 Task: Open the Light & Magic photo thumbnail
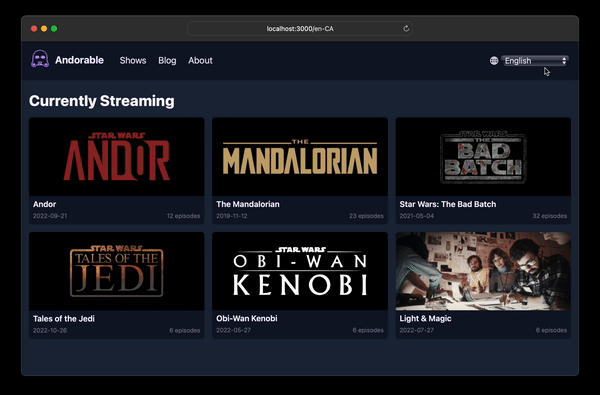[483, 271]
